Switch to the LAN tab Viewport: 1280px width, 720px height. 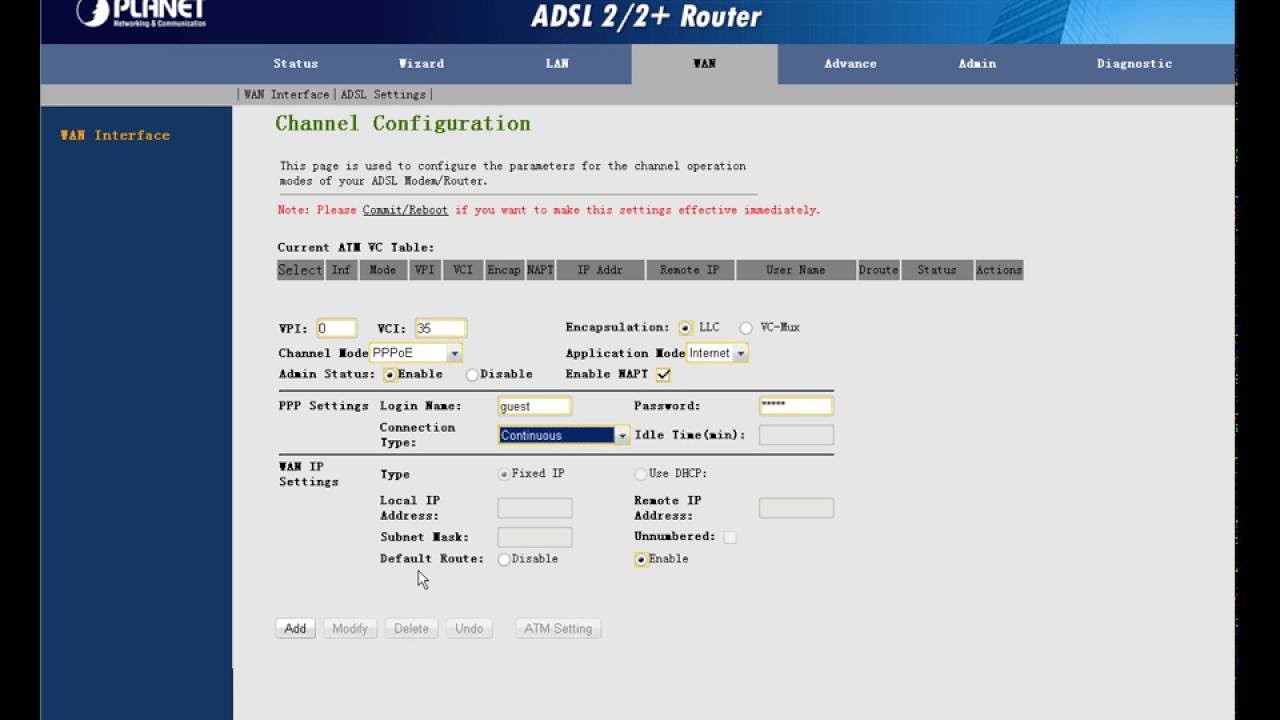[x=557, y=63]
